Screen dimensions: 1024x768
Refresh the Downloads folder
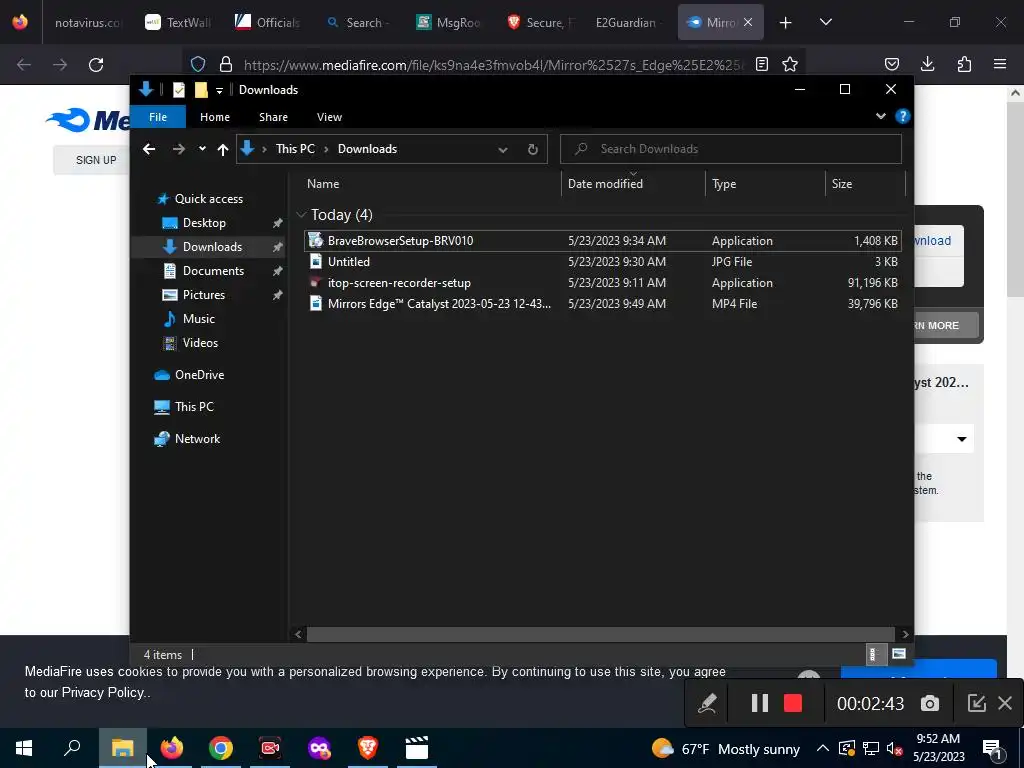533,150
